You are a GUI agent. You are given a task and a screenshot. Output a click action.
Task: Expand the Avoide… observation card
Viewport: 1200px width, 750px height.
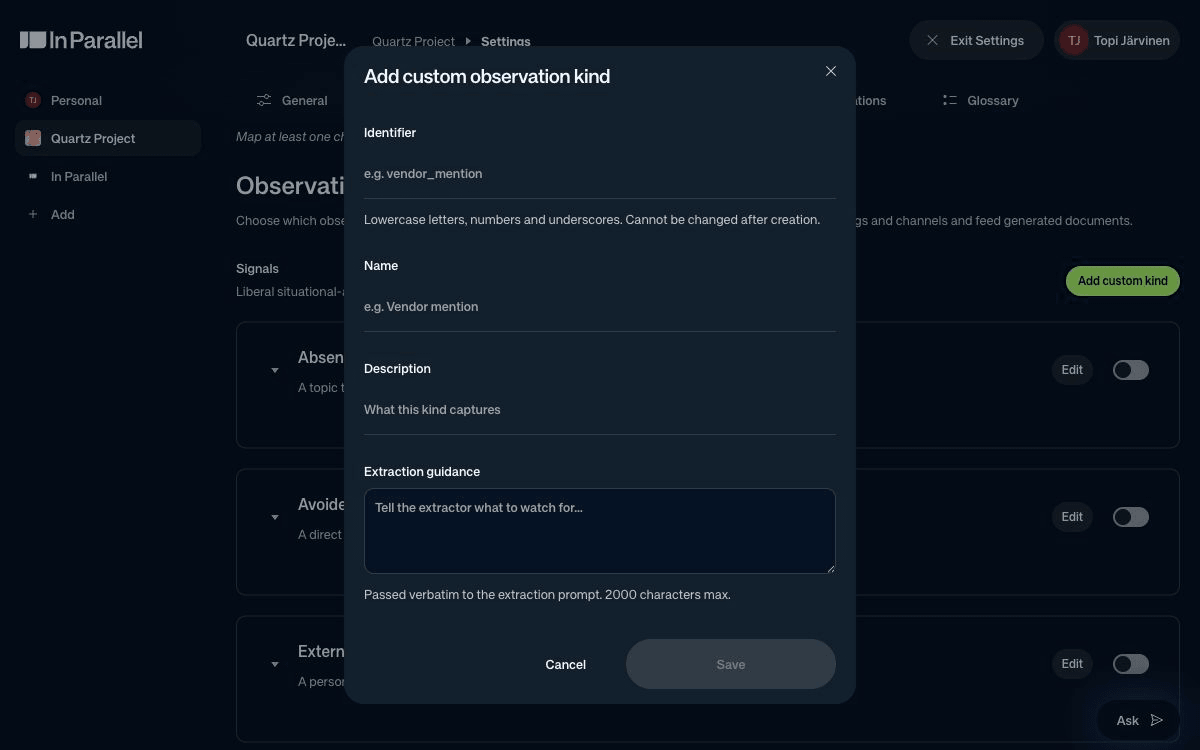click(275, 517)
